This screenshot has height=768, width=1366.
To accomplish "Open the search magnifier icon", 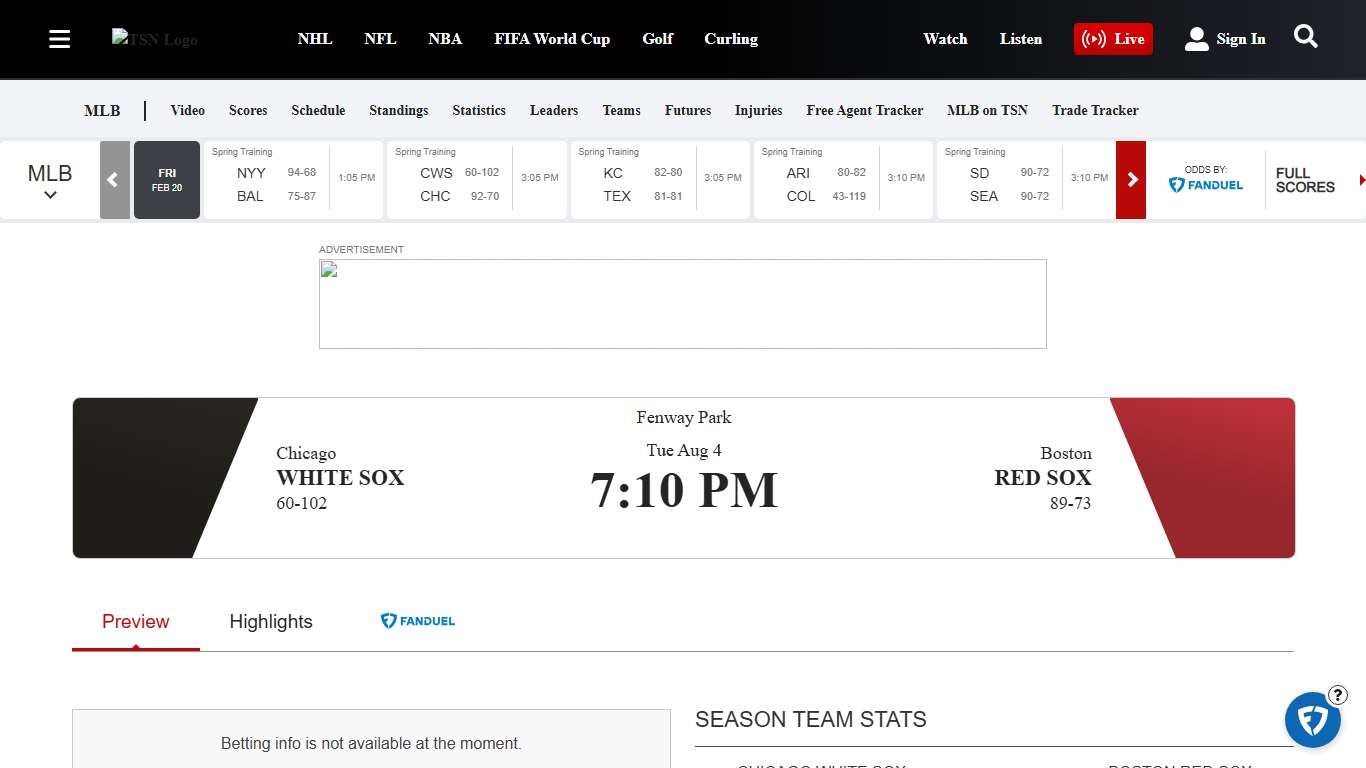I will [x=1305, y=37].
